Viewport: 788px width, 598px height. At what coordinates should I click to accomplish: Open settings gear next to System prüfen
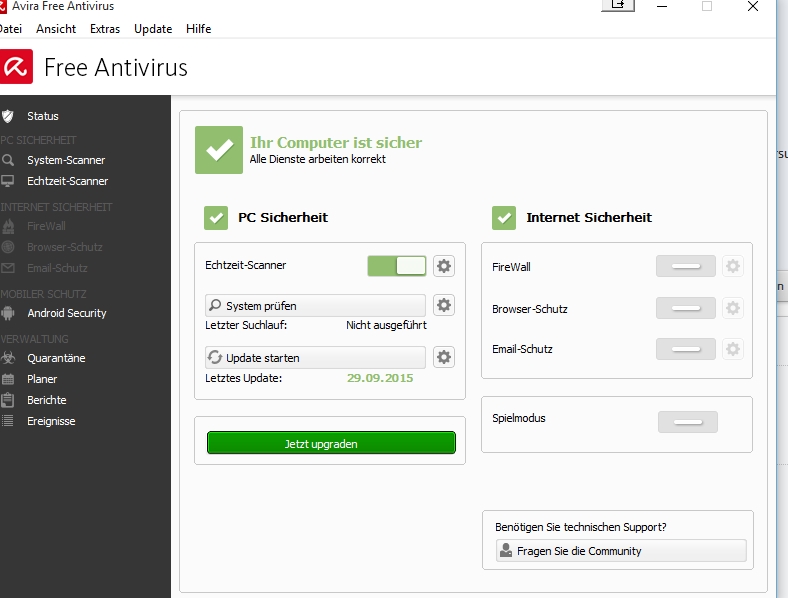444,305
